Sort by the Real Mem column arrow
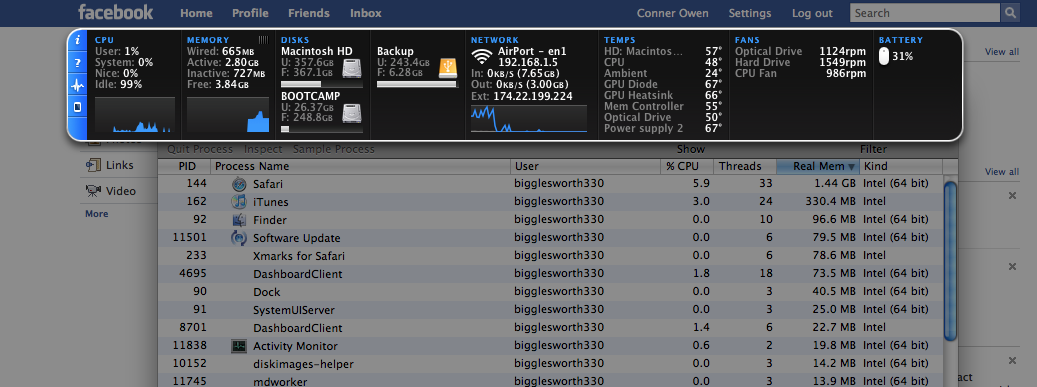 [852, 167]
